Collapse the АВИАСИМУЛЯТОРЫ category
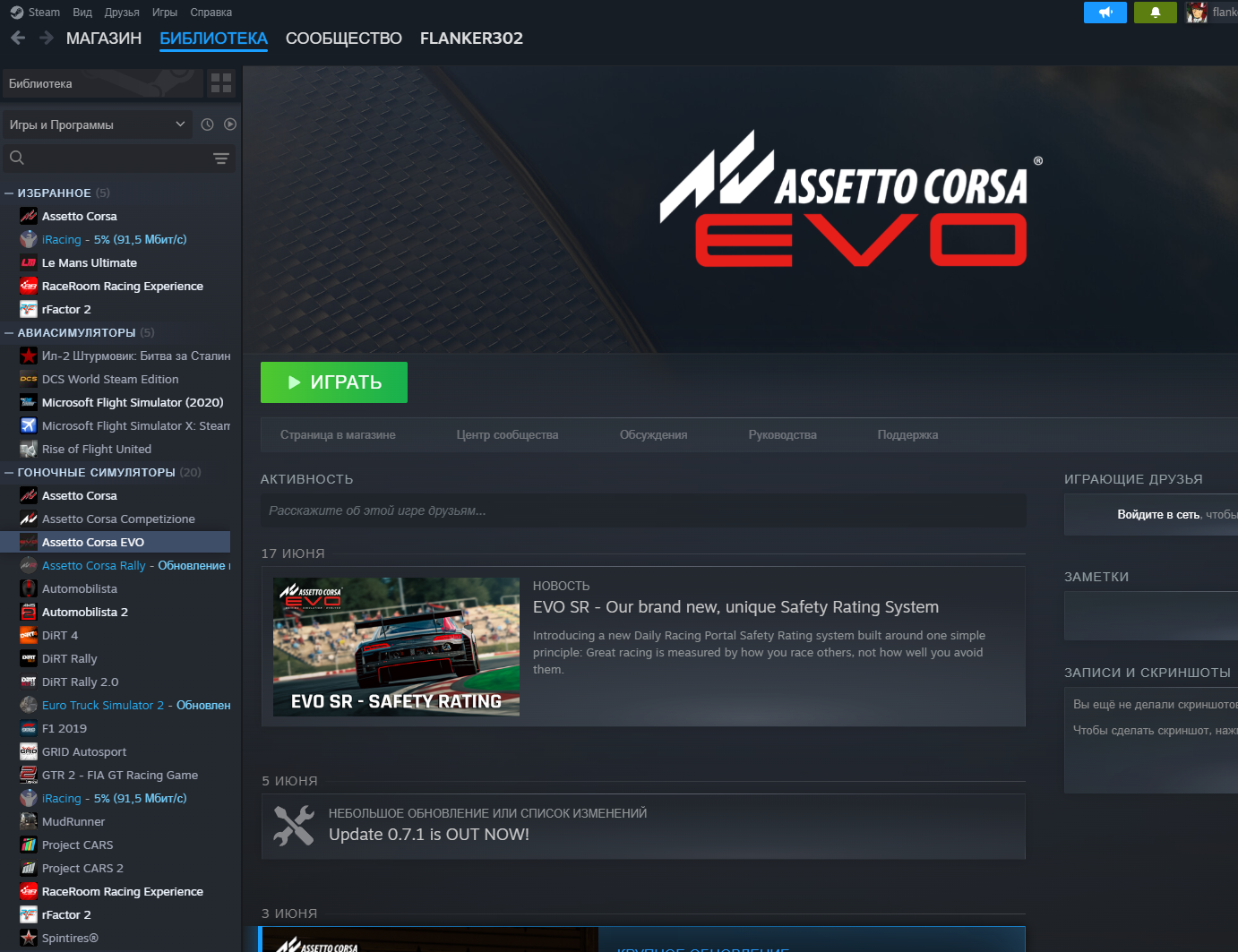1238x952 pixels. tap(9, 332)
